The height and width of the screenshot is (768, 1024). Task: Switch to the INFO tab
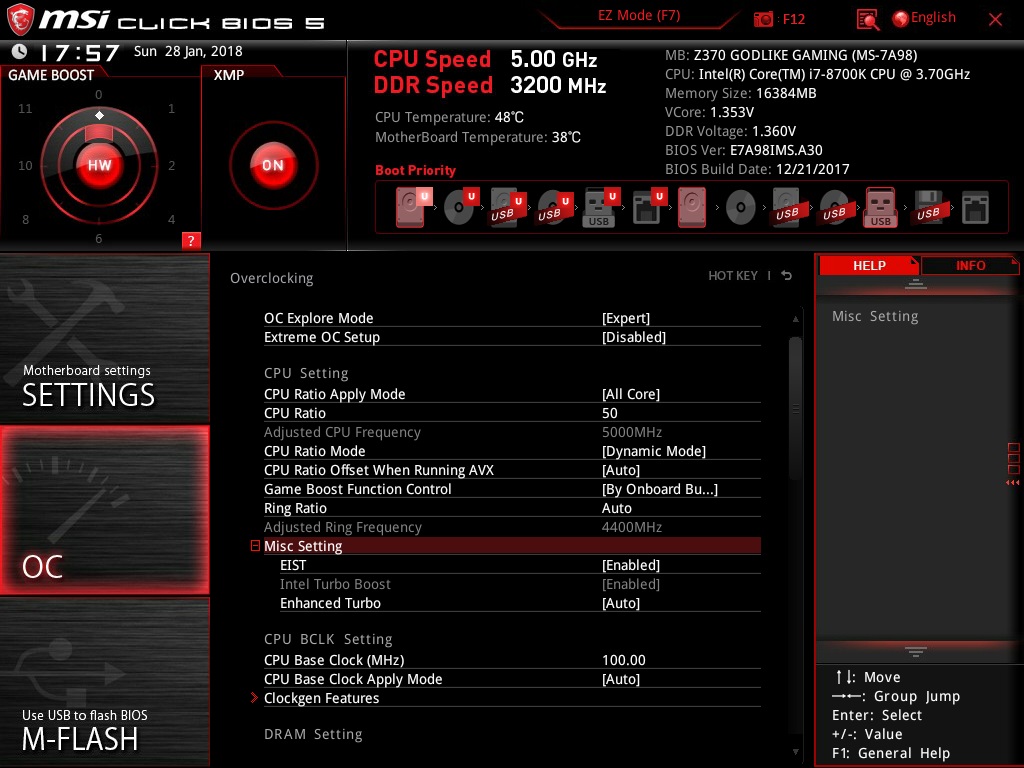[970, 265]
